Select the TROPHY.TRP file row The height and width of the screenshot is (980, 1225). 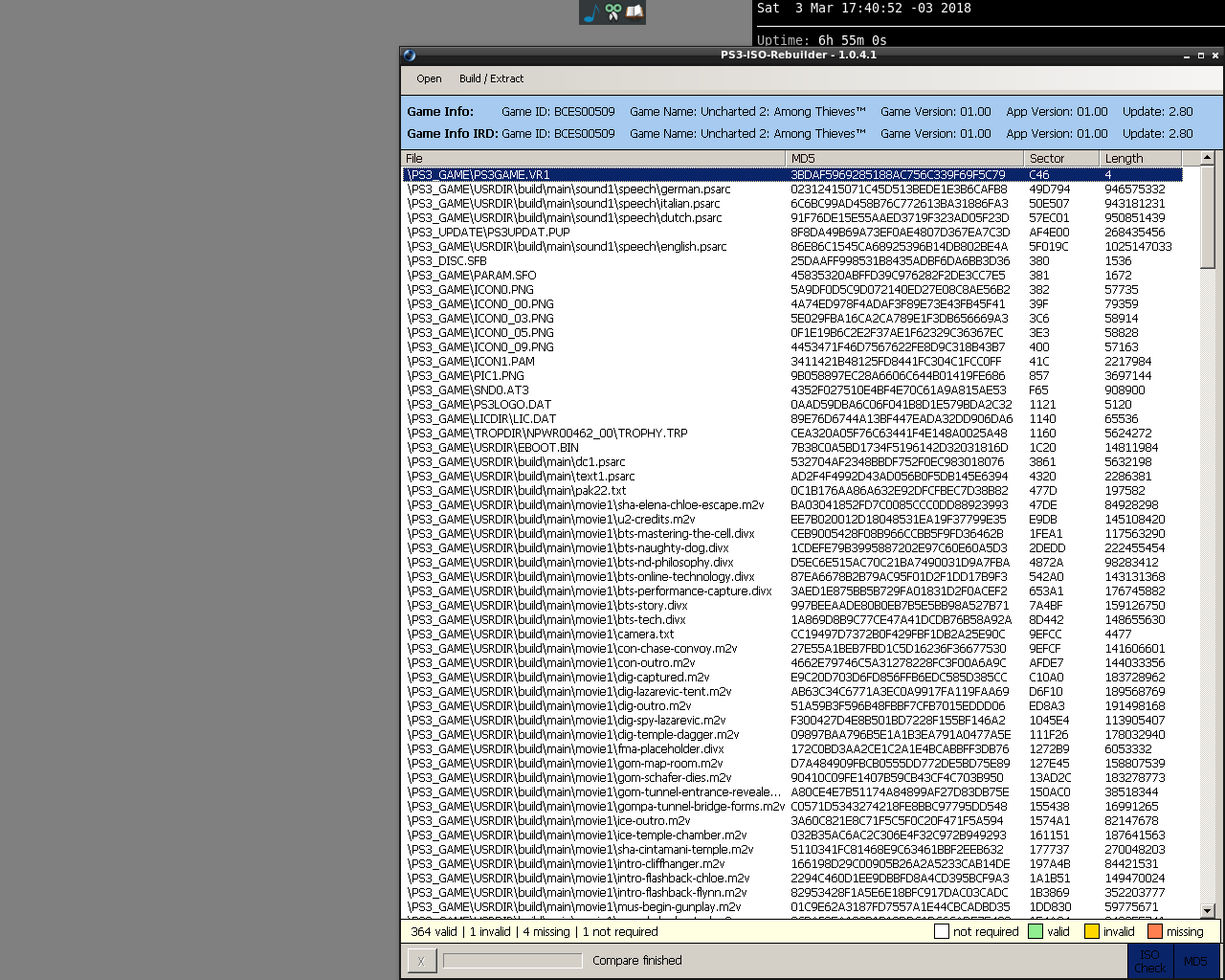click(792, 433)
